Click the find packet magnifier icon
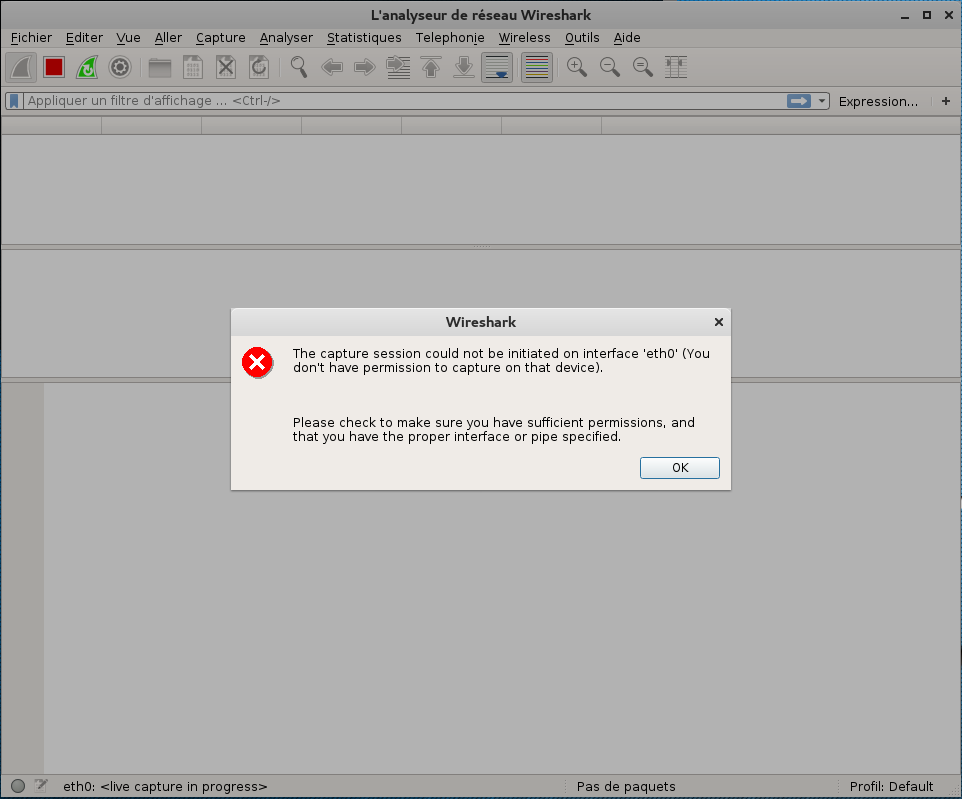Viewport: 962px width, 799px height. [298, 67]
